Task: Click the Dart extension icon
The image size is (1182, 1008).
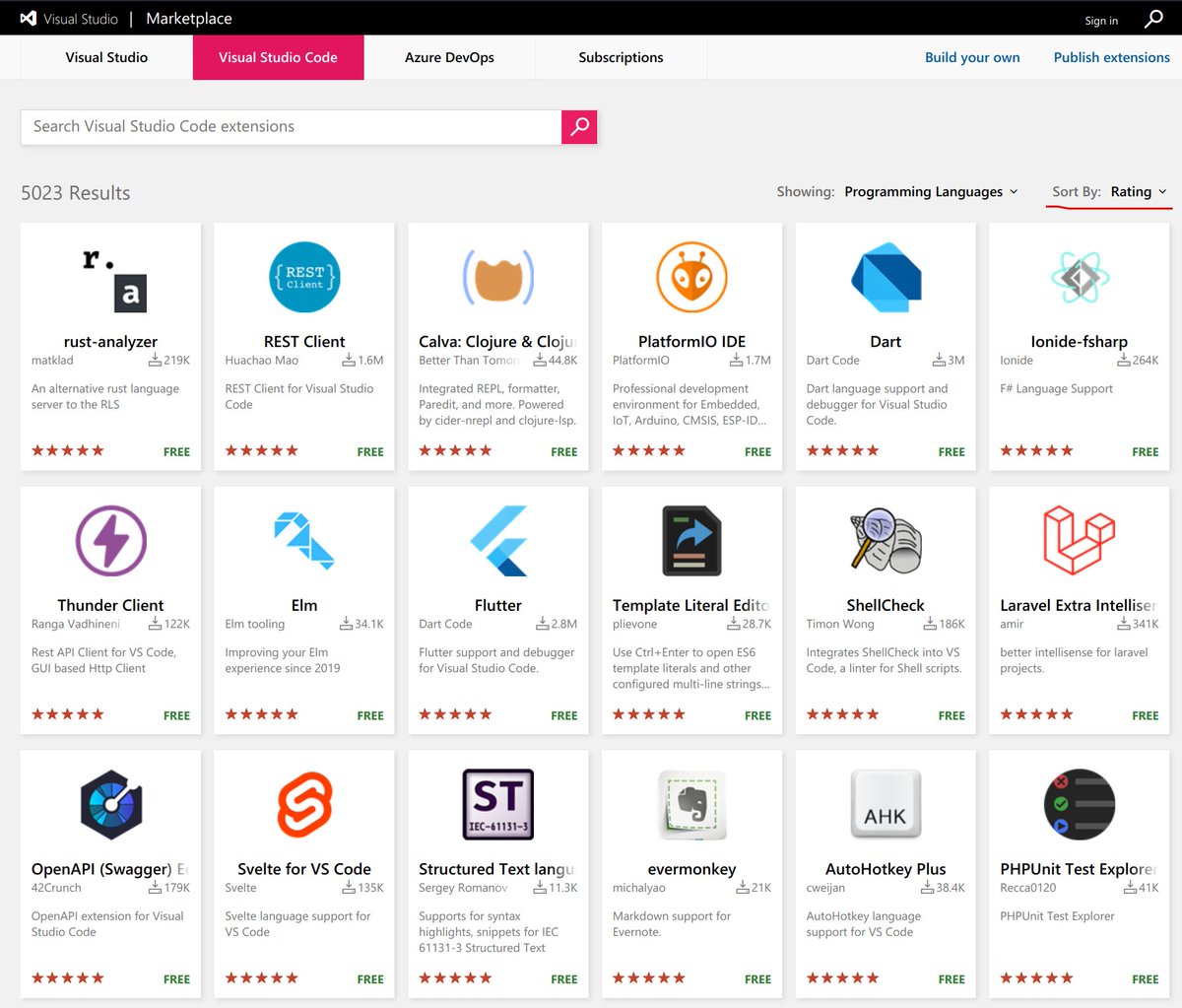Action: [x=885, y=277]
